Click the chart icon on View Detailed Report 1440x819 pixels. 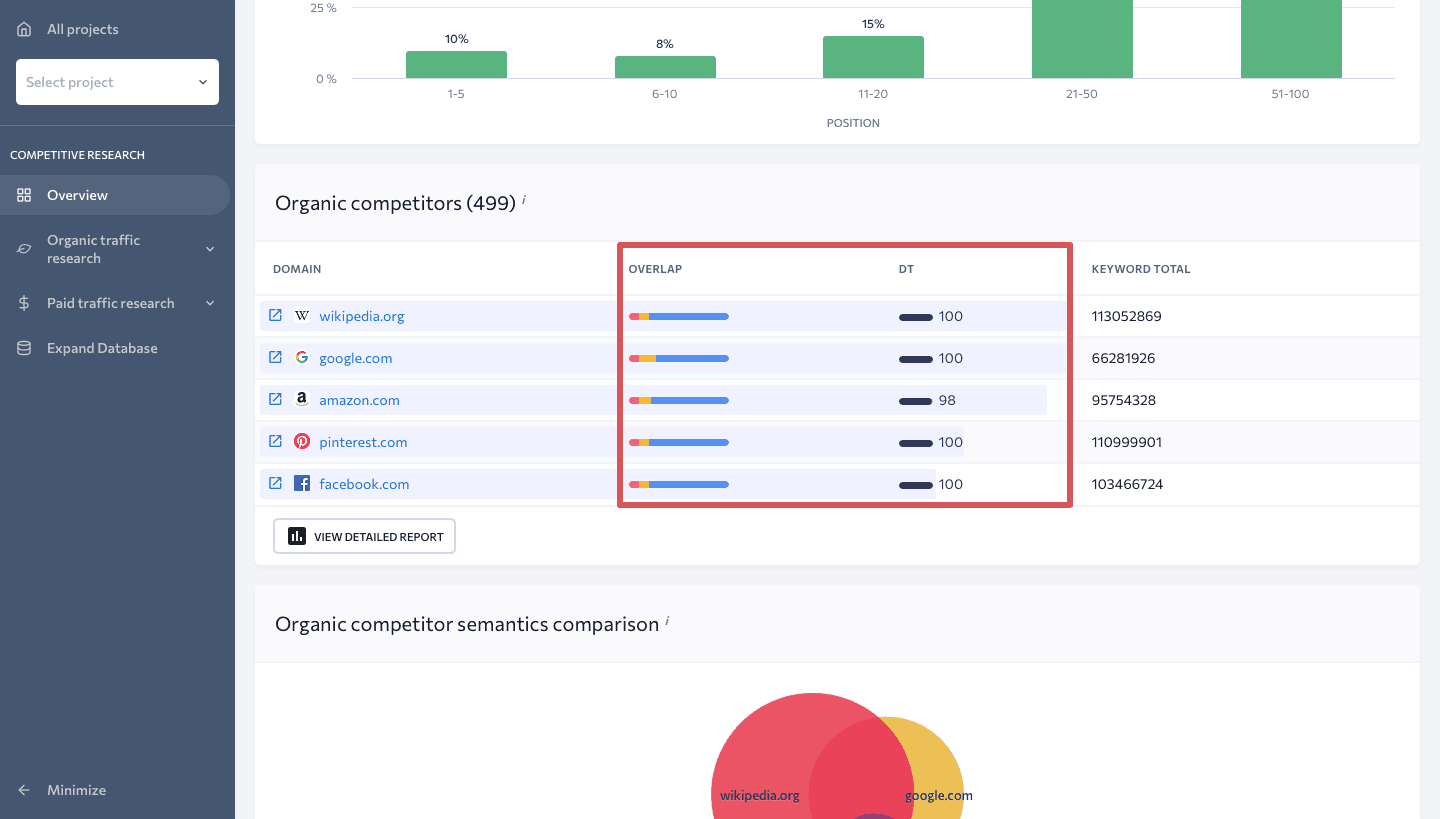297,536
